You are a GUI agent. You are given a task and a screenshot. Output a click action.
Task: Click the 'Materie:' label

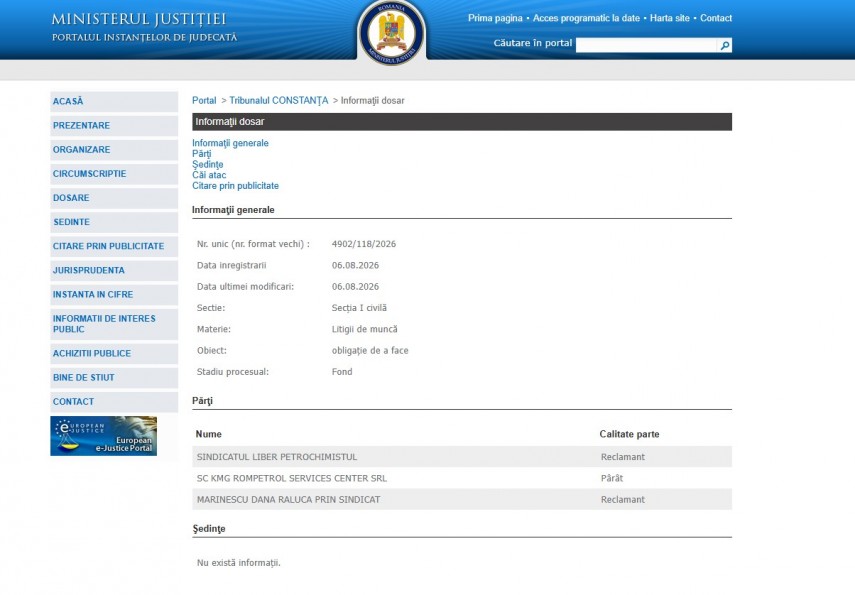tap(214, 329)
